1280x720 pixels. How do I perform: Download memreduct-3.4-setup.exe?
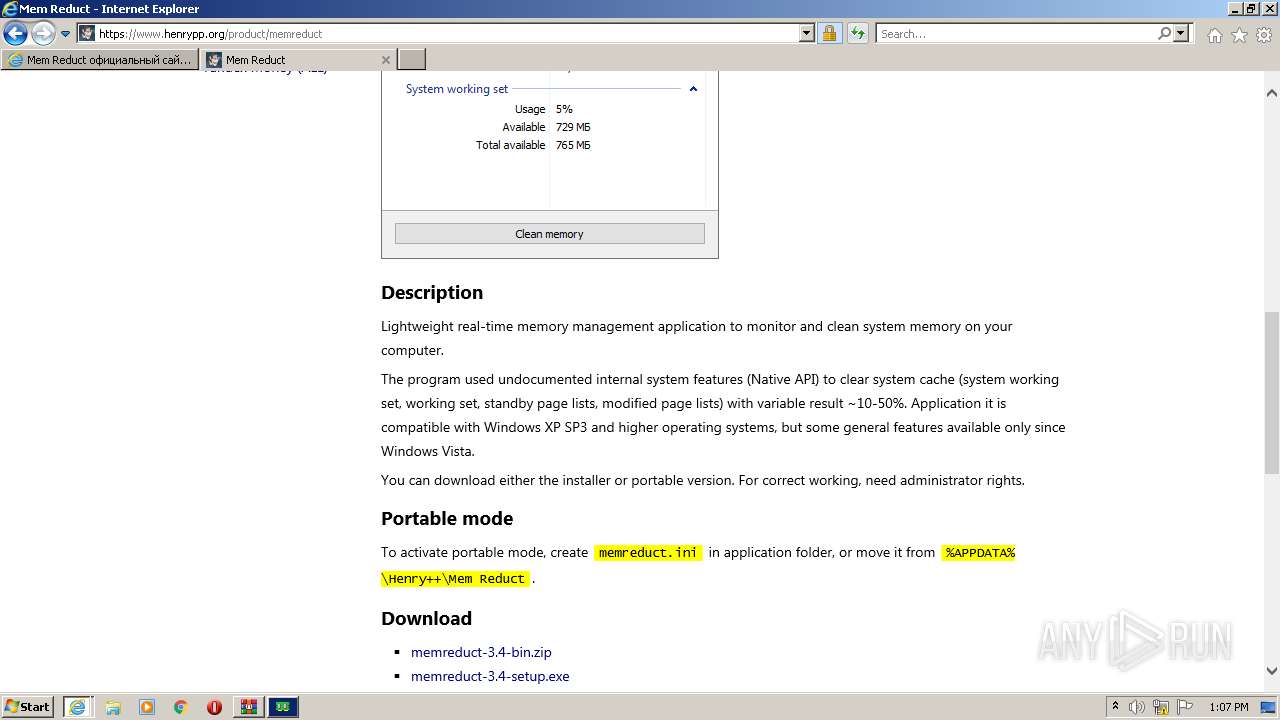tap(490, 676)
